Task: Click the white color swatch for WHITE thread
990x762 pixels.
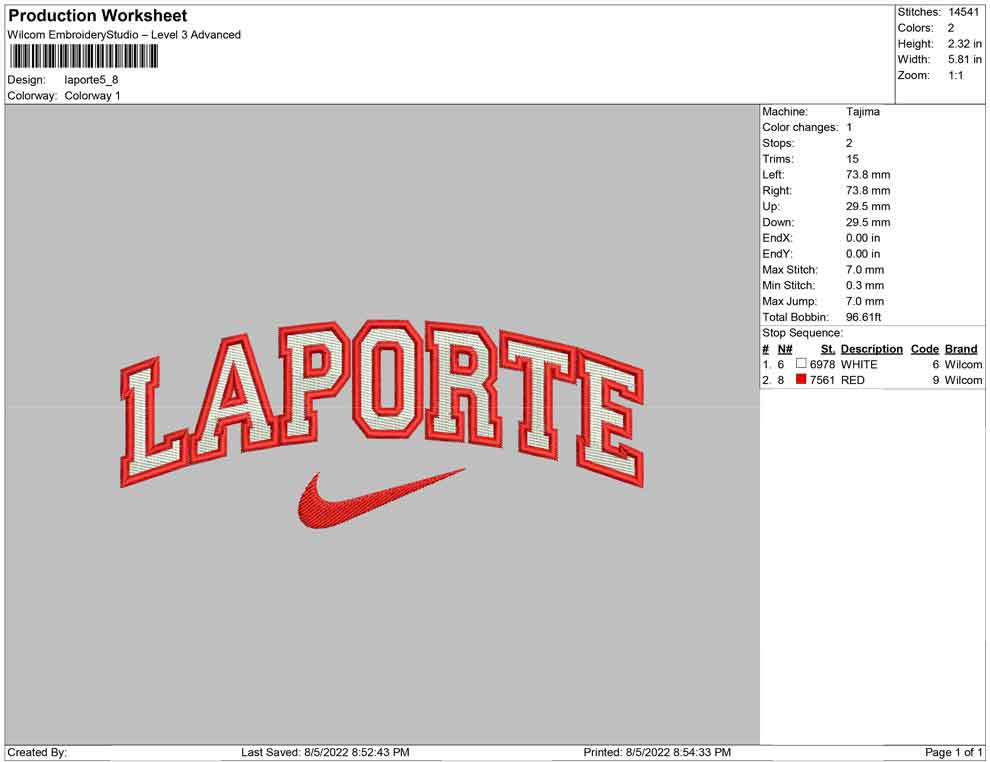Action: [801, 364]
